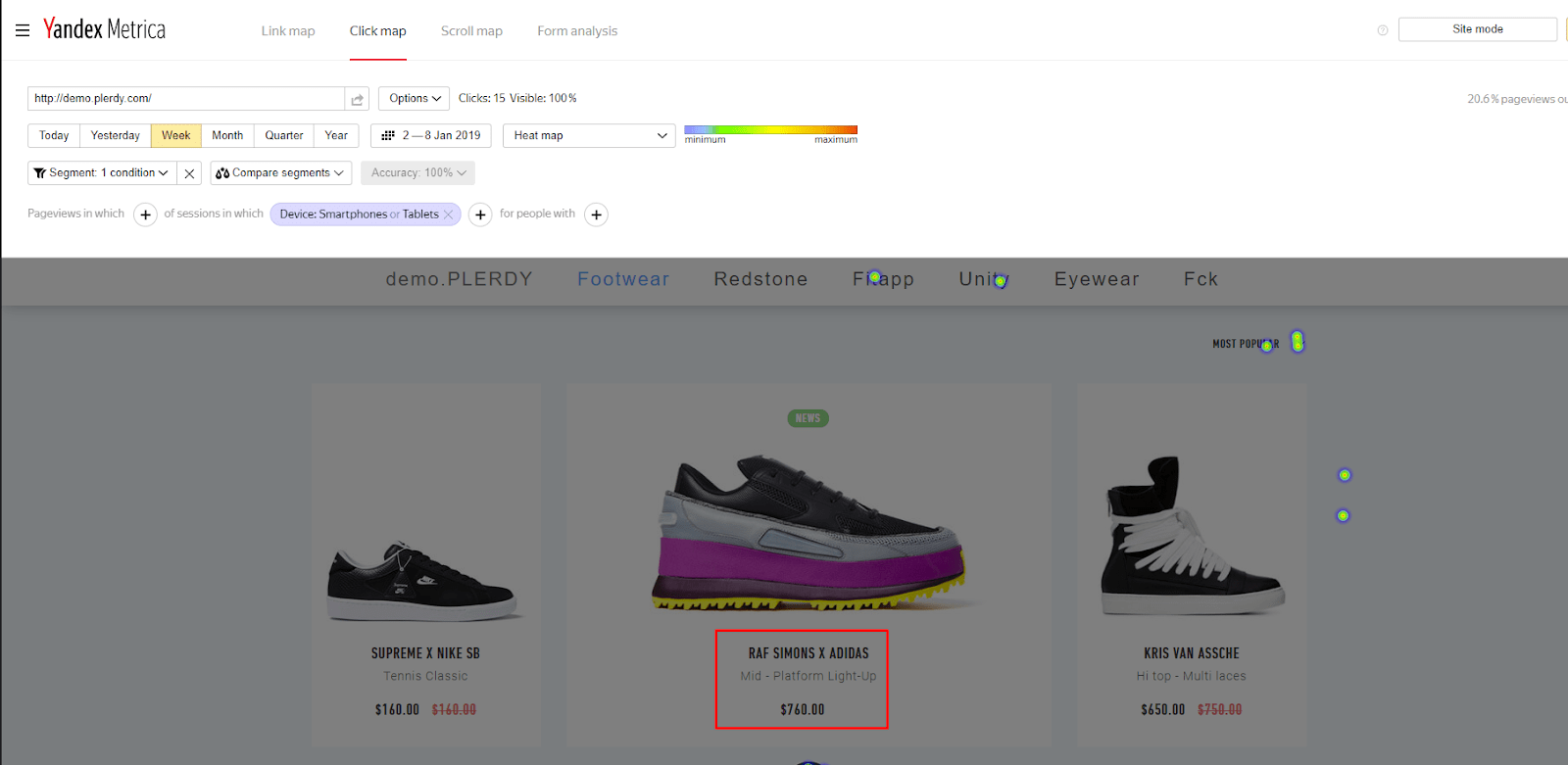1568x765 pixels.
Task: Open the Heat map type dropdown
Action: [589, 135]
